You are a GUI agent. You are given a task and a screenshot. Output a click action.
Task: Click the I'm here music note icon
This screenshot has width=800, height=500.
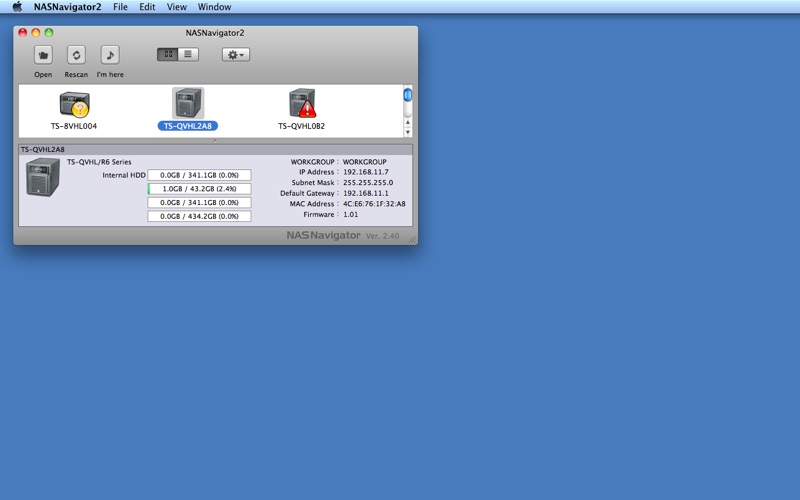tap(110, 55)
